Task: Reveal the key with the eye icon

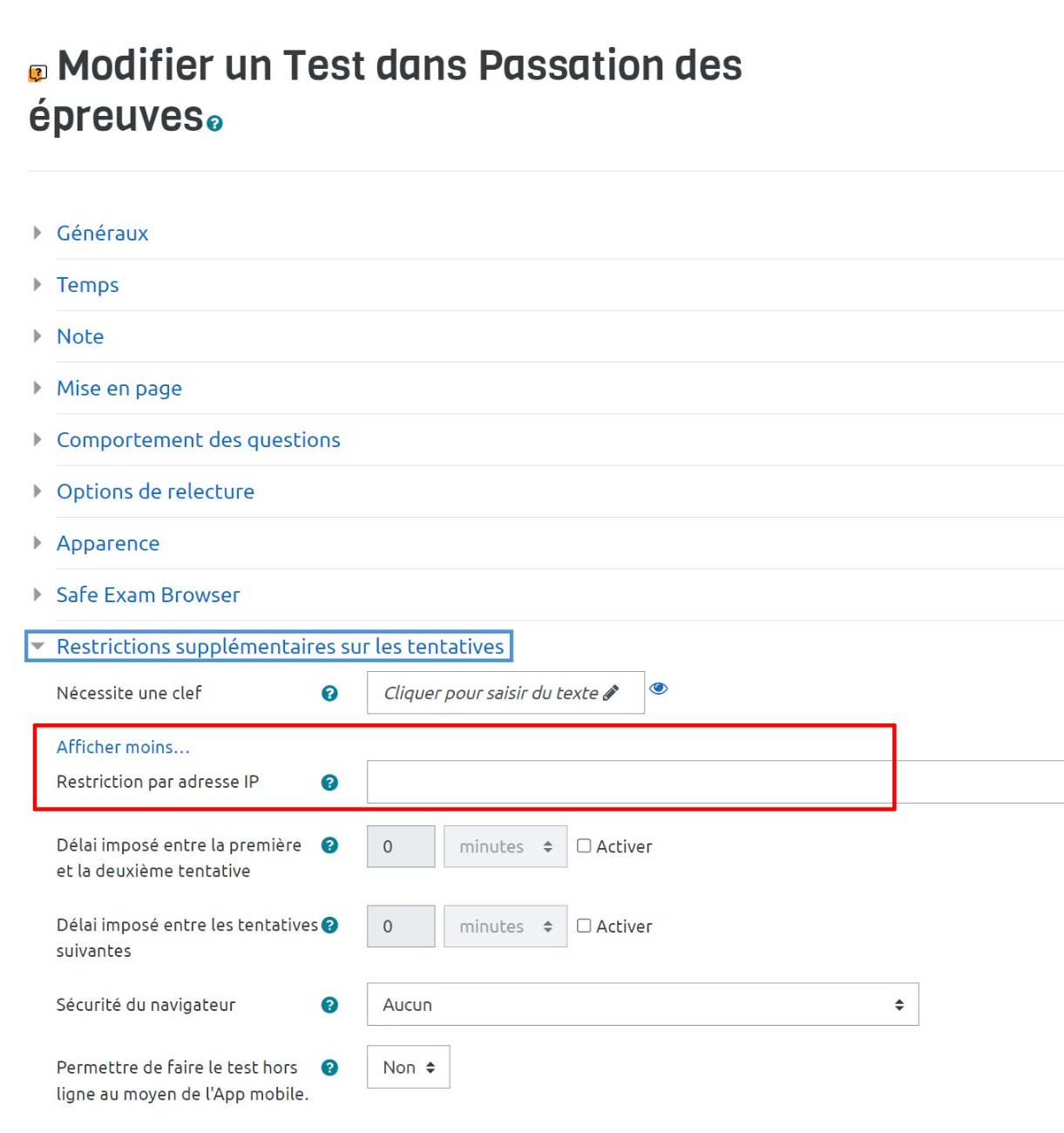Action: click(x=659, y=689)
